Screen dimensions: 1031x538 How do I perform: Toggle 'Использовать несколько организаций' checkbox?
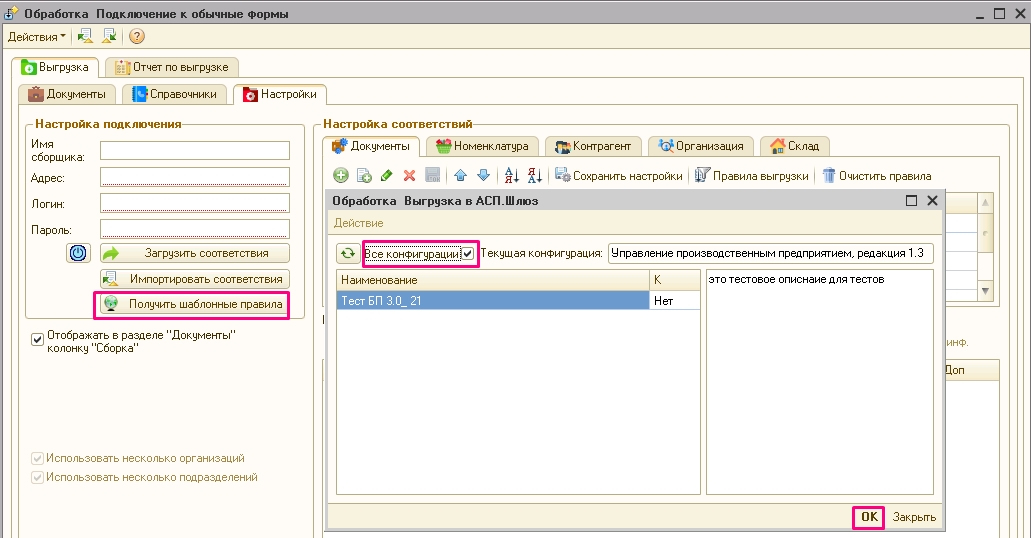pos(38,458)
